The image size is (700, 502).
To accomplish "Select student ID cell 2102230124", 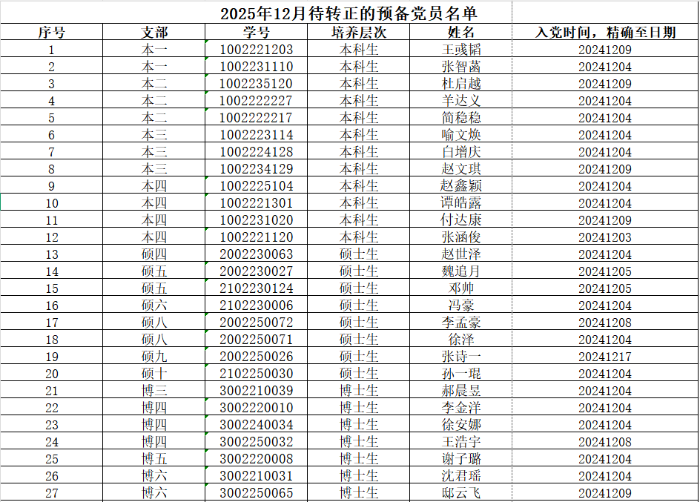I will coord(256,288).
